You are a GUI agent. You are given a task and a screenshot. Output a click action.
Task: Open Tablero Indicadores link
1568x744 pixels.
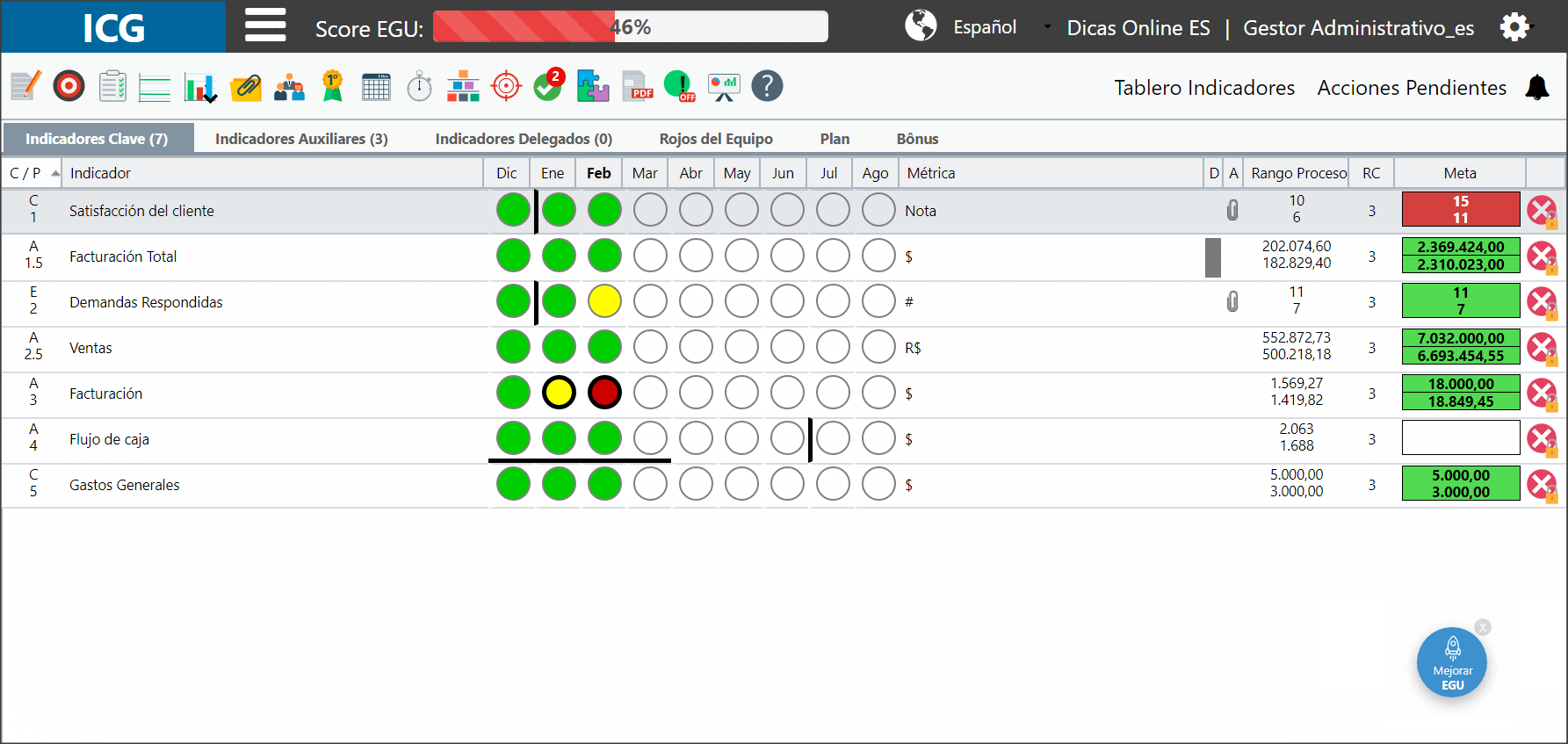[x=1204, y=88]
